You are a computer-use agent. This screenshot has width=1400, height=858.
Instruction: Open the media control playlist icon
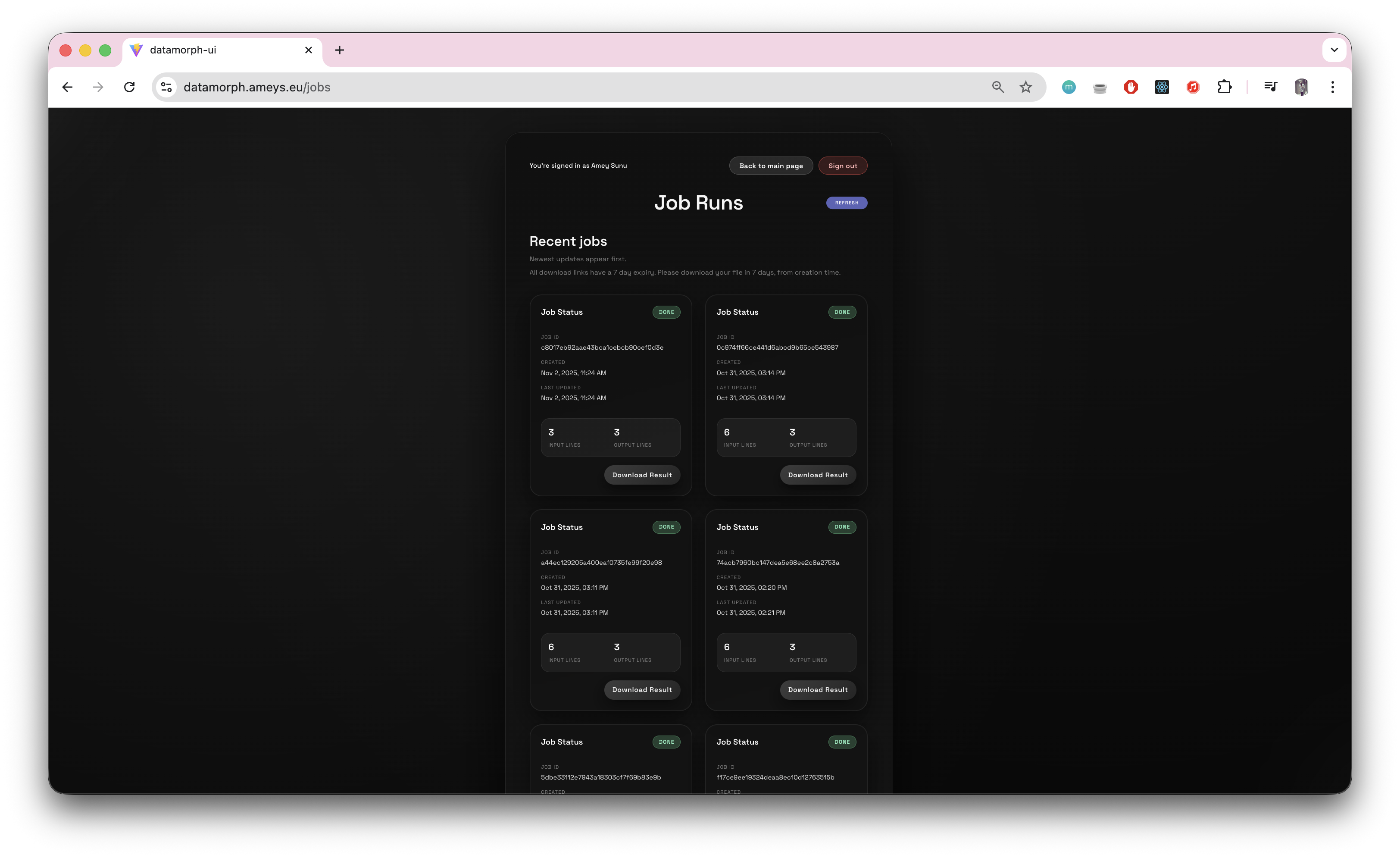click(x=1270, y=87)
